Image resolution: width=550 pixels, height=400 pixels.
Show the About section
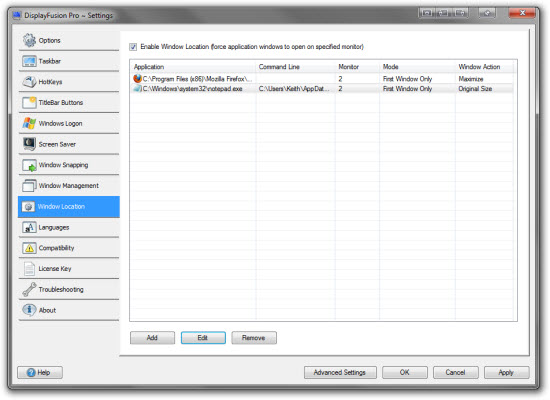(x=69, y=310)
